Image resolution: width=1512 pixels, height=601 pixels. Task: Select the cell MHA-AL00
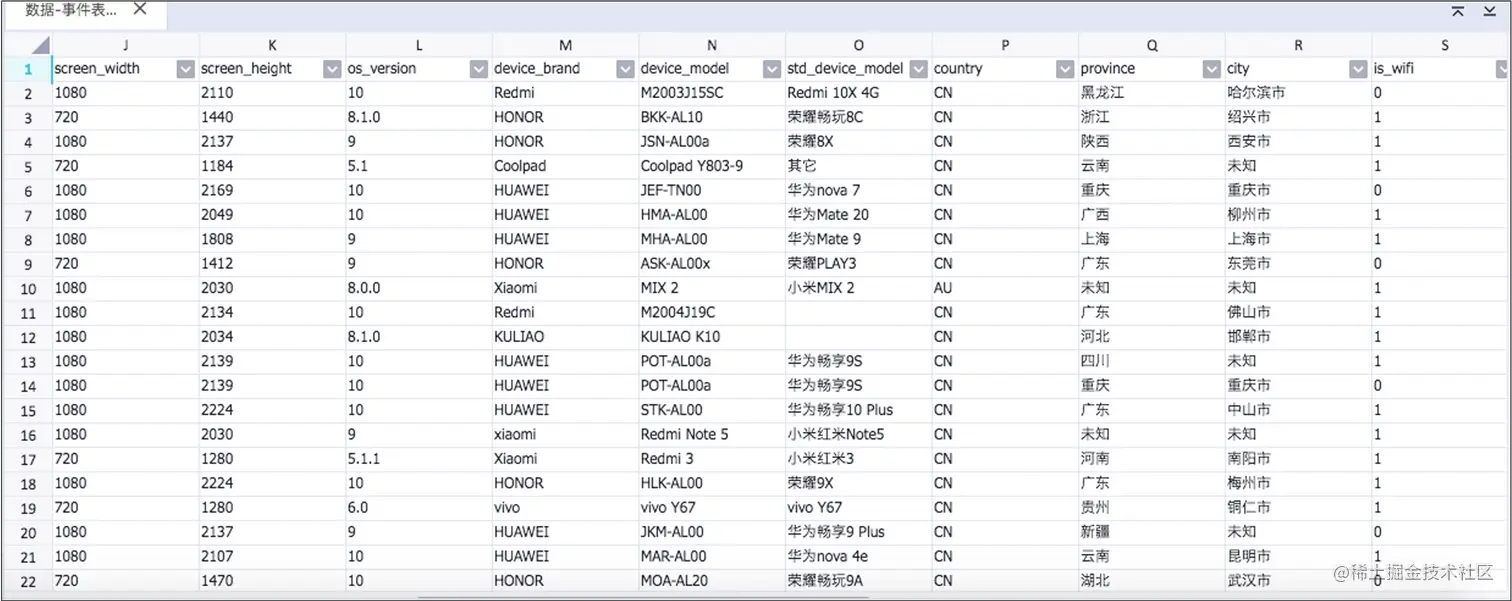point(712,239)
